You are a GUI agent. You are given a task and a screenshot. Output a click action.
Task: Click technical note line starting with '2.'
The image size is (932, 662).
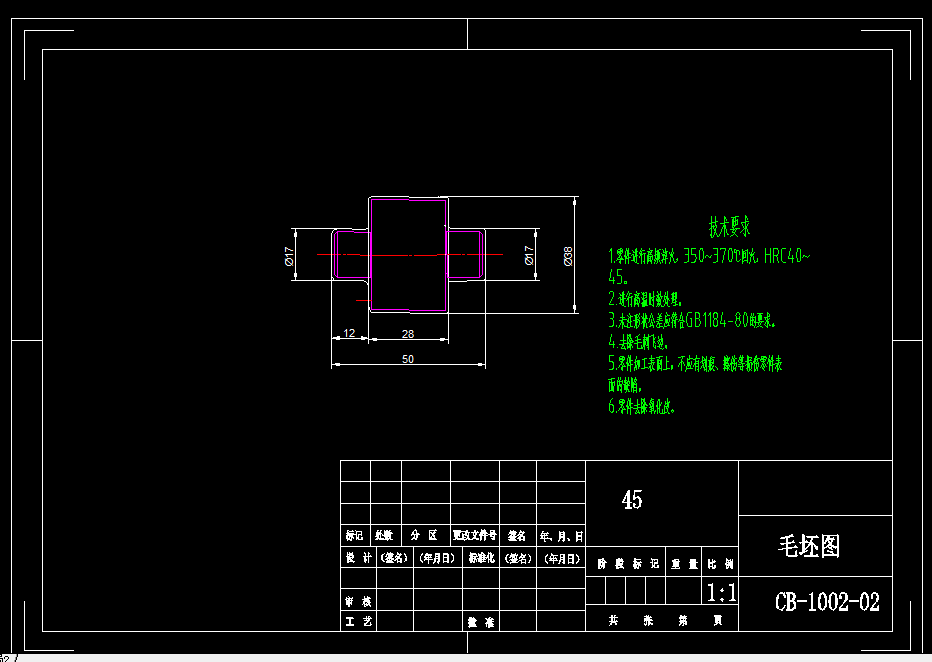pyautogui.click(x=645, y=299)
